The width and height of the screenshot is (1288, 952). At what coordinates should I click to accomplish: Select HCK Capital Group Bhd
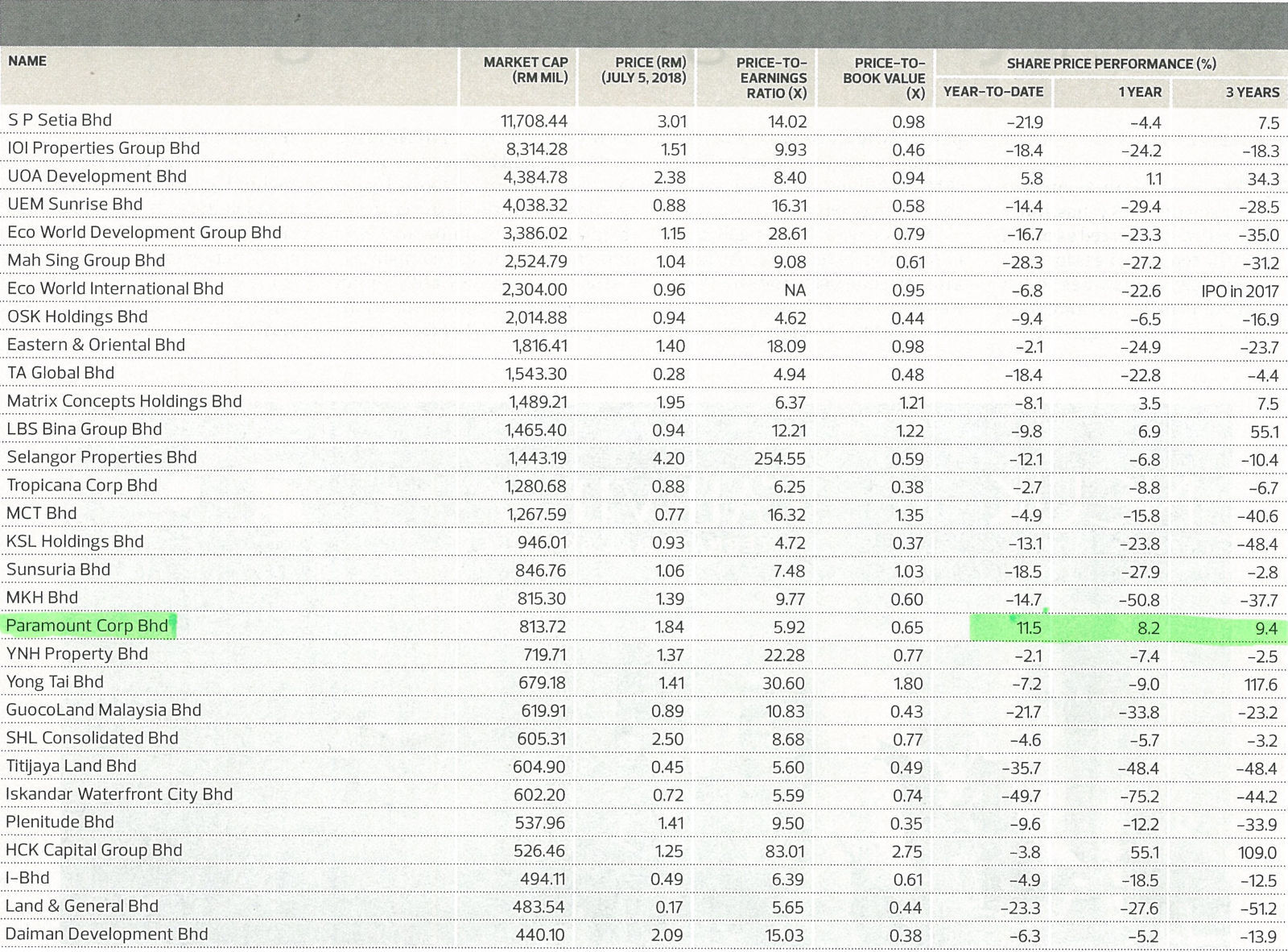click(x=94, y=851)
